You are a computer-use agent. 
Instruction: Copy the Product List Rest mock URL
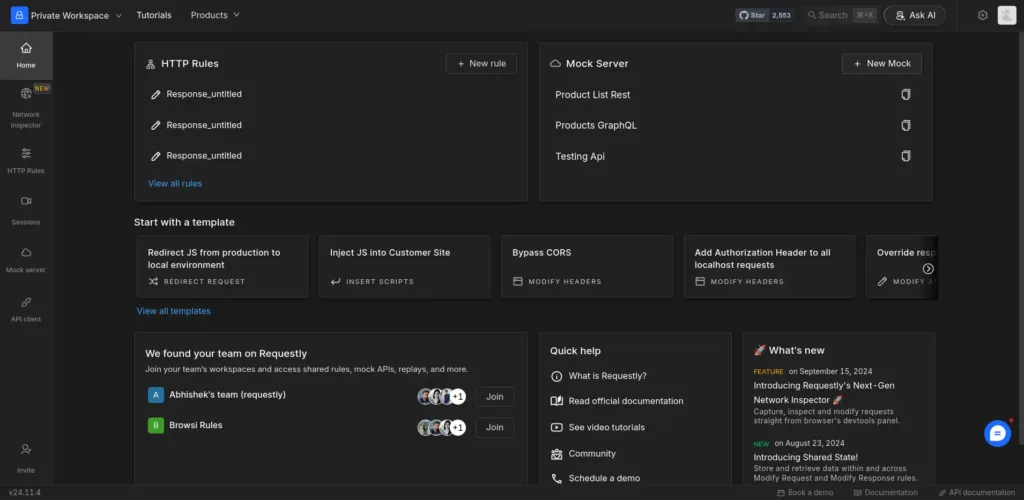pos(906,95)
